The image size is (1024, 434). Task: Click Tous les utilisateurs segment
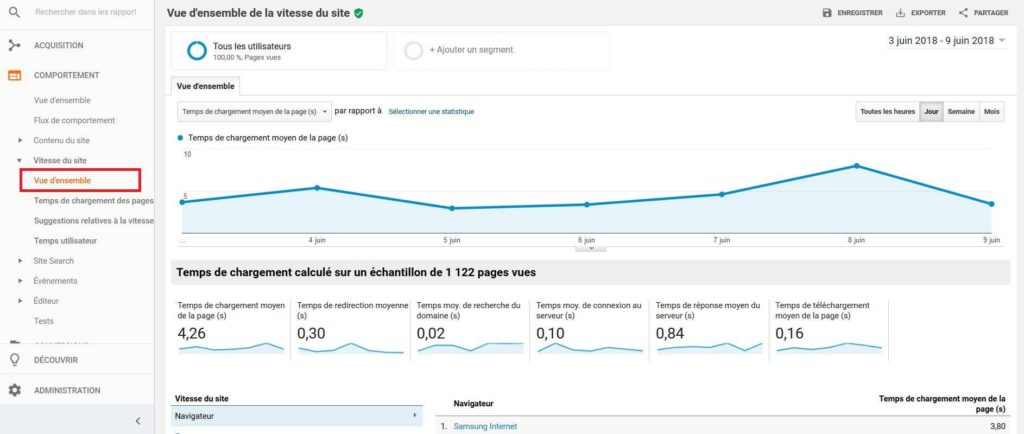(279, 51)
